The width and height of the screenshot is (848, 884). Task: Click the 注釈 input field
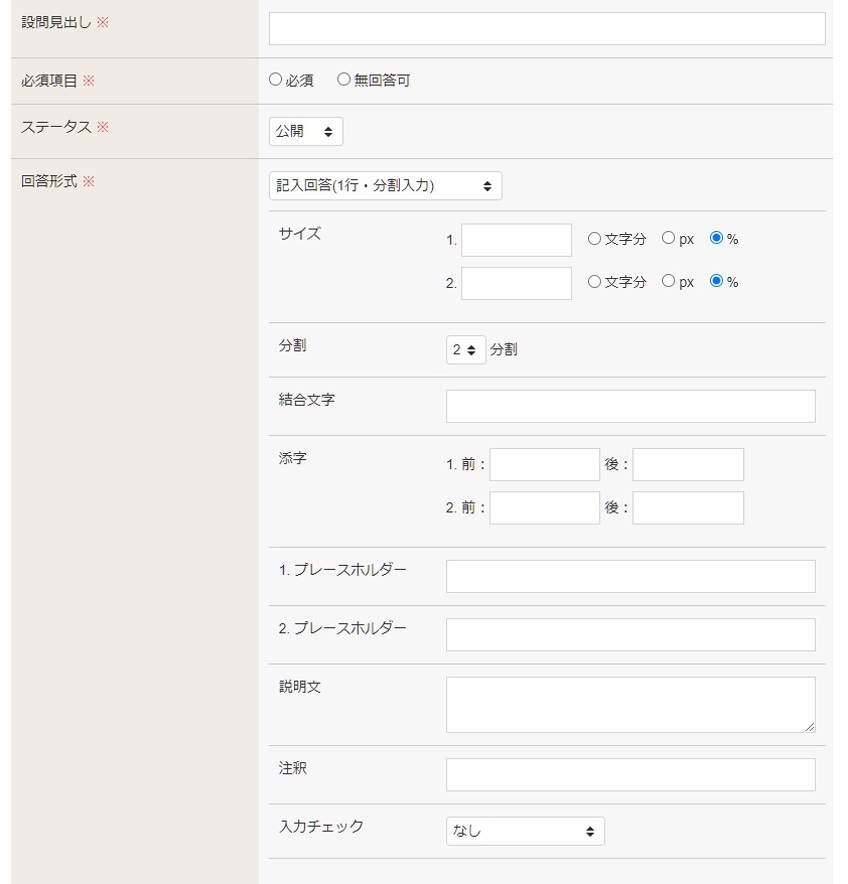pos(630,775)
